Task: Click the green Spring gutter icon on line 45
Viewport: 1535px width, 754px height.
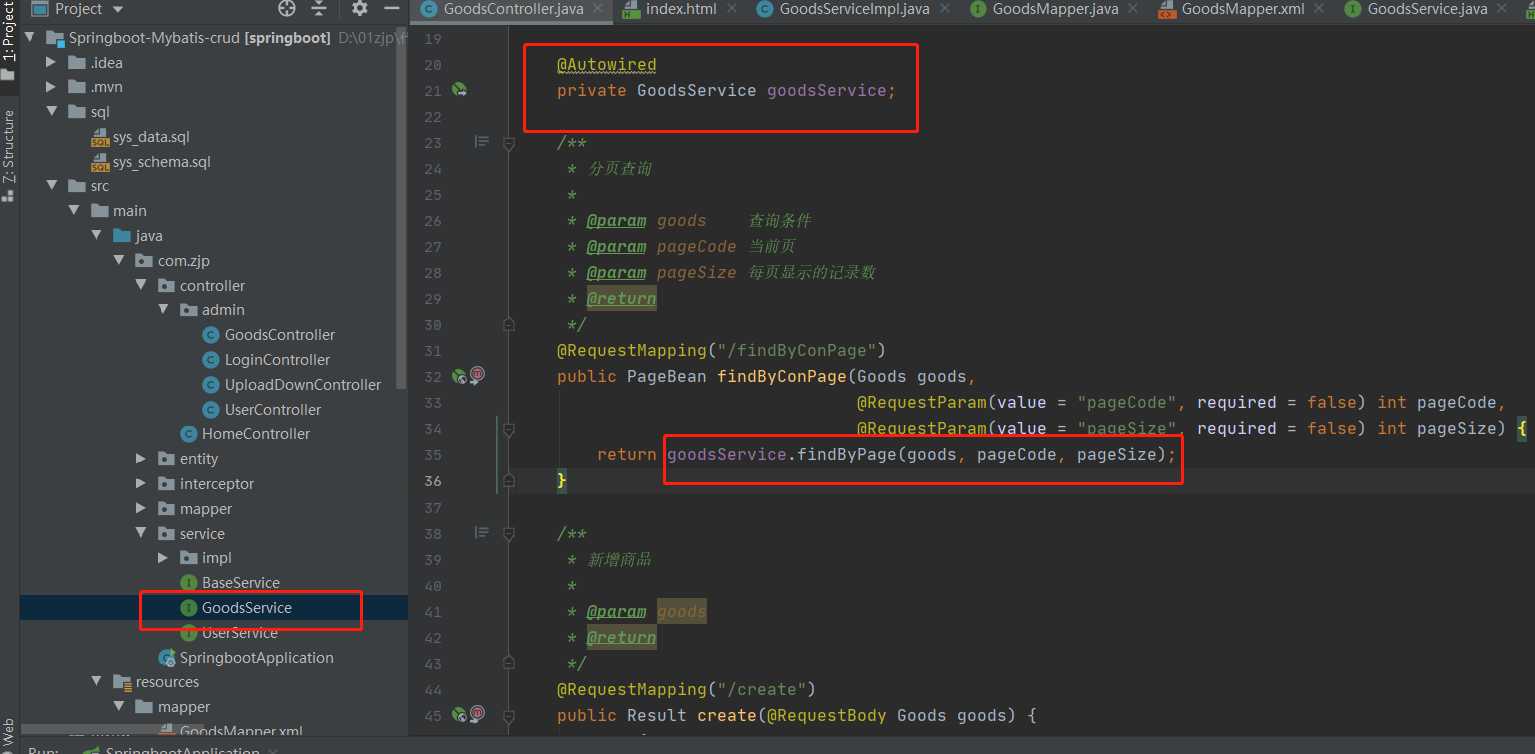Action: point(458,715)
